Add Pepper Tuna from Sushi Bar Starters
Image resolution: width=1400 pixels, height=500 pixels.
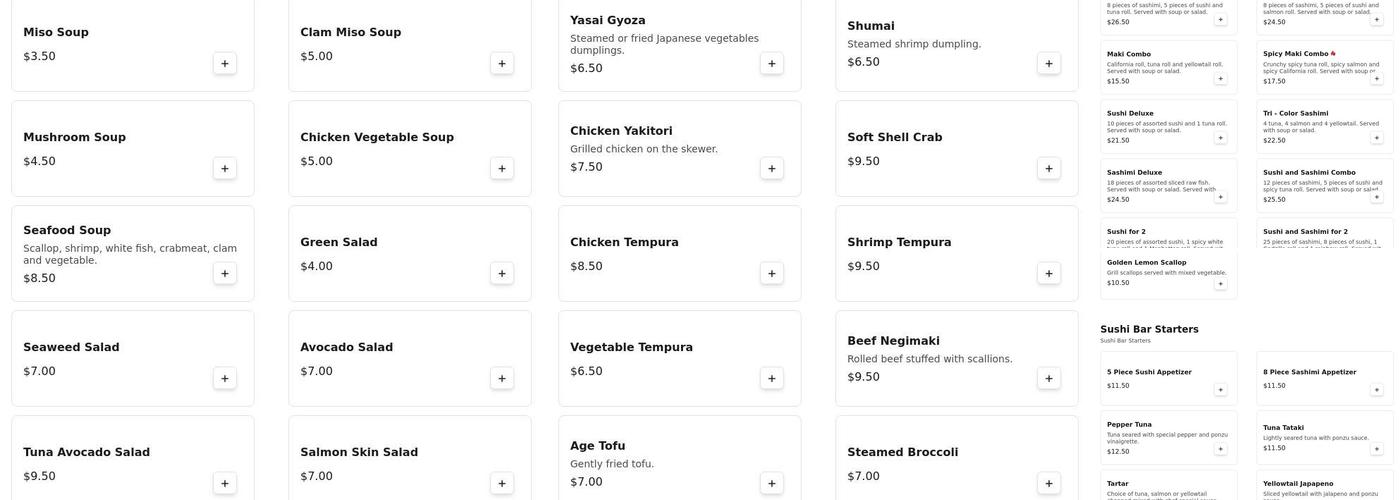[1220, 449]
